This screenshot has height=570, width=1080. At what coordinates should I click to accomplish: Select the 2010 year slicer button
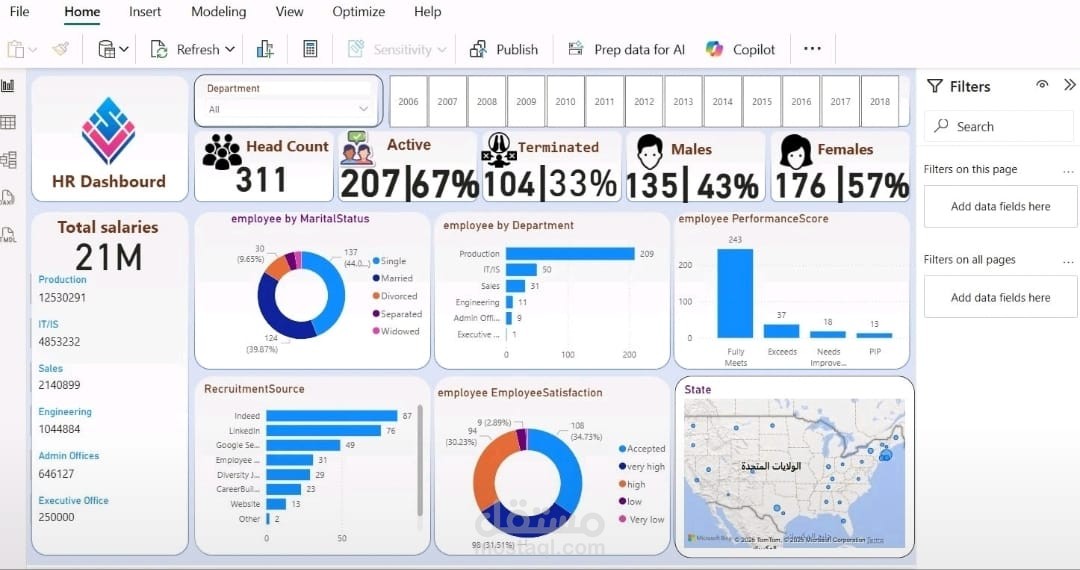(565, 101)
